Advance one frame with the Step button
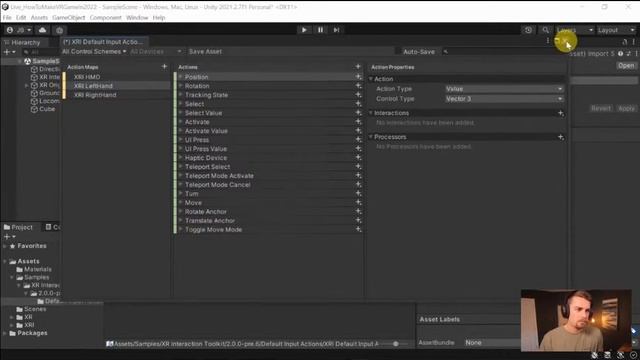Image resolution: width=640 pixels, height=360 pixels. (x=336, y=30)
